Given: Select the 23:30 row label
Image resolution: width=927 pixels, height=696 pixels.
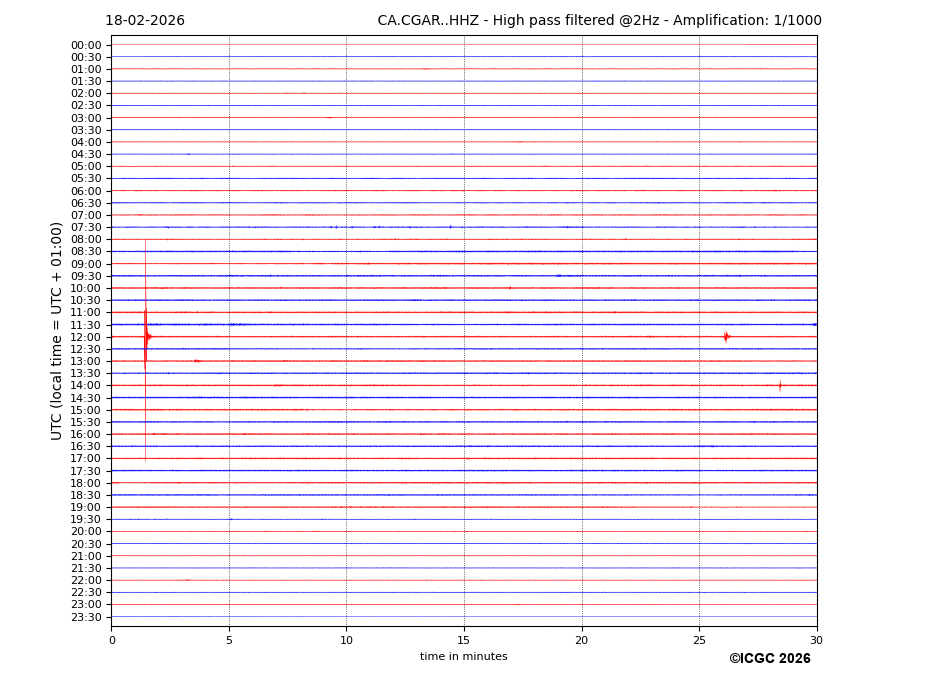Looking at the screenshot, I should pos(86,617).
